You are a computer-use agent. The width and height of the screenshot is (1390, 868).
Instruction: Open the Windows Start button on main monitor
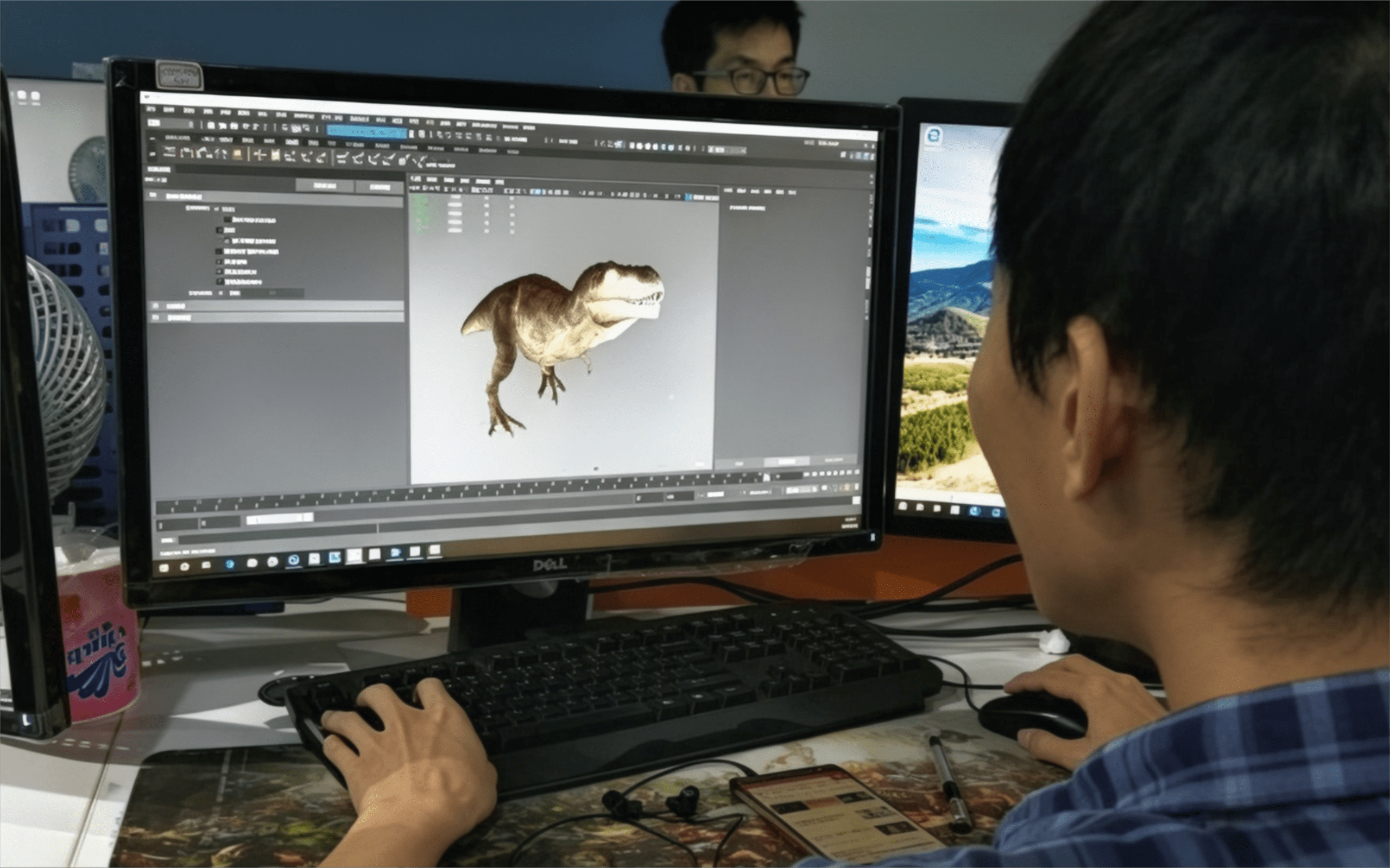pyautogui.click(x=164, y=568)
